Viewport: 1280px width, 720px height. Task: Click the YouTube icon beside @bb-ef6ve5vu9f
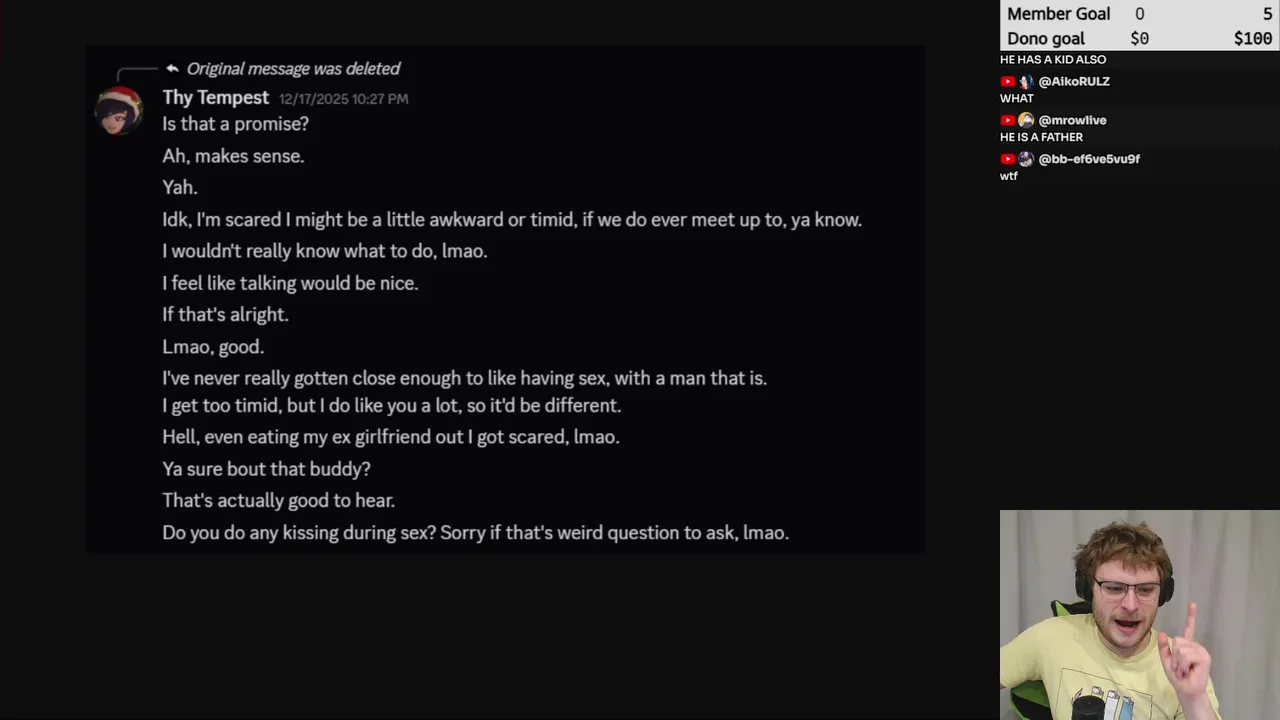(1008, 159)
